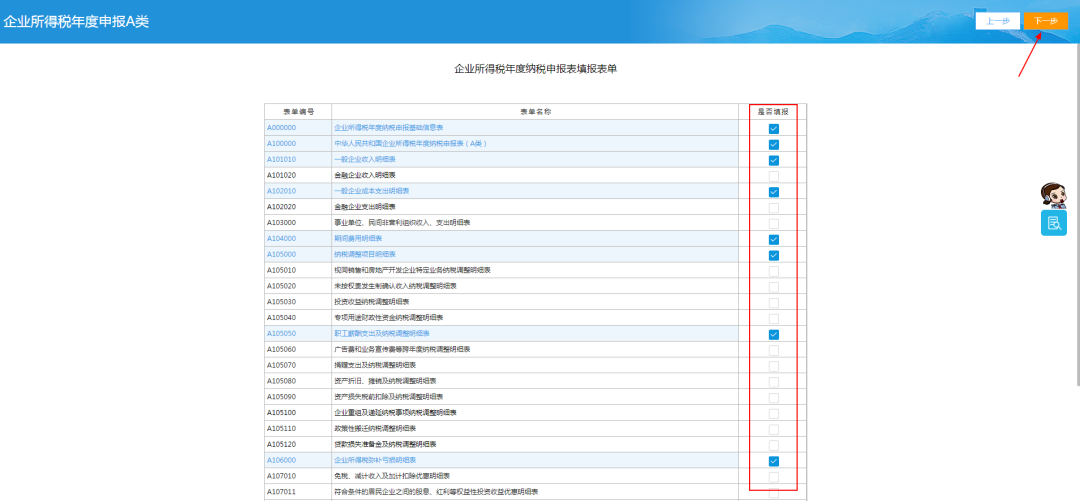Viewport: 1080px width, 501px height.
Task: Click the A104000 form code link
Action: tap(281, 238)
